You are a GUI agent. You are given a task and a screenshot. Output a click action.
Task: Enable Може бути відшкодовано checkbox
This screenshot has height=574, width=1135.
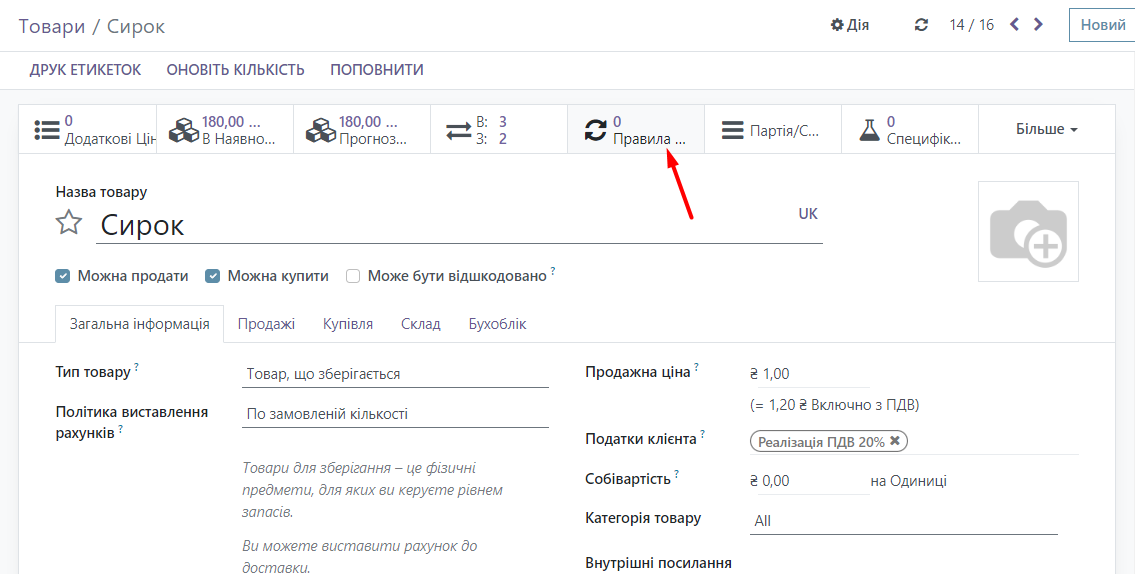[353, 276]
